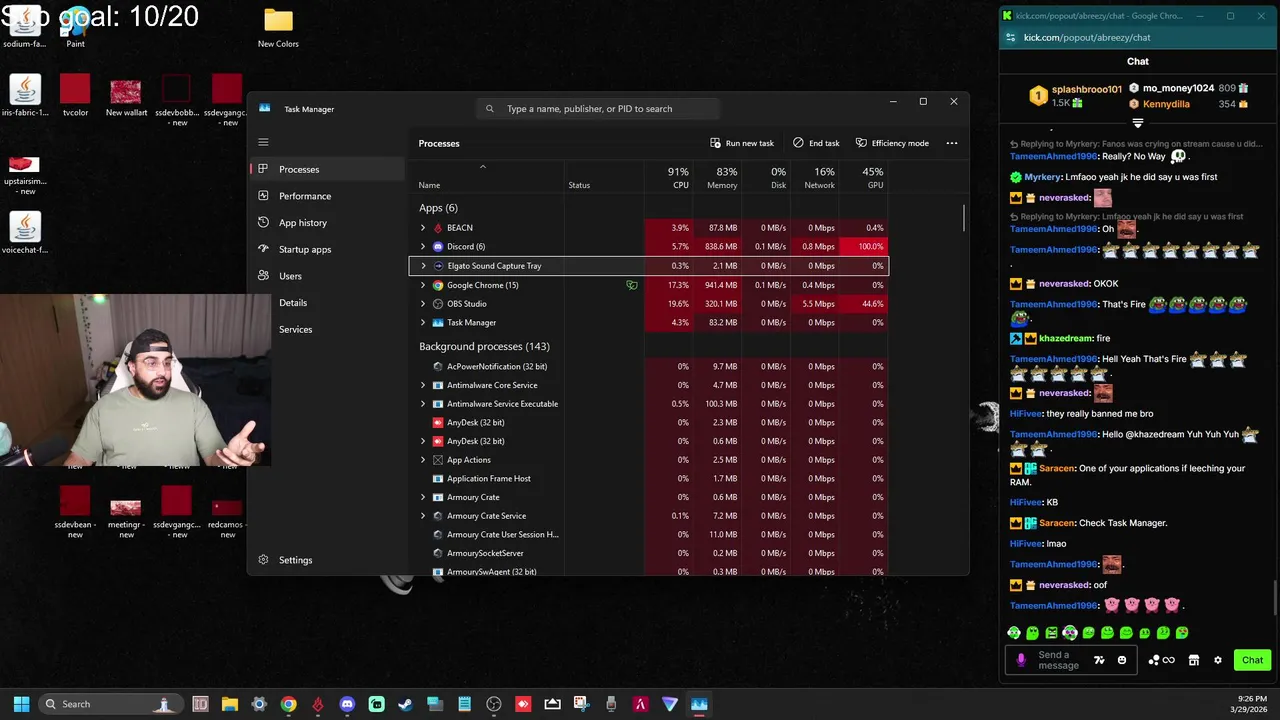The height and width of the screenshot is (720, 1280).
Task: Open File Explorer from taskbar
Action: click(229, 704)
